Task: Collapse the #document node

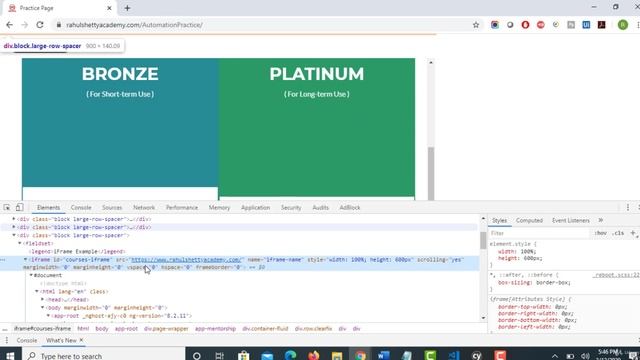Action: pos(31,275)
